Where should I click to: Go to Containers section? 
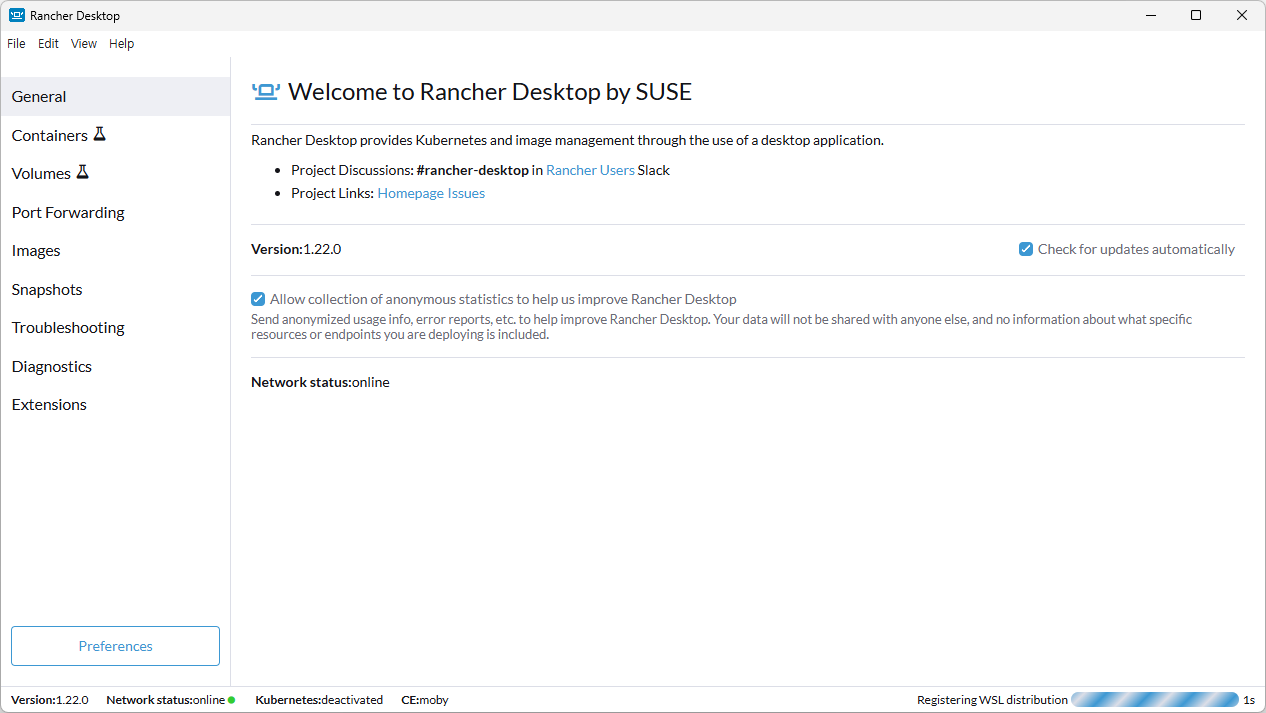click(115, 135)
